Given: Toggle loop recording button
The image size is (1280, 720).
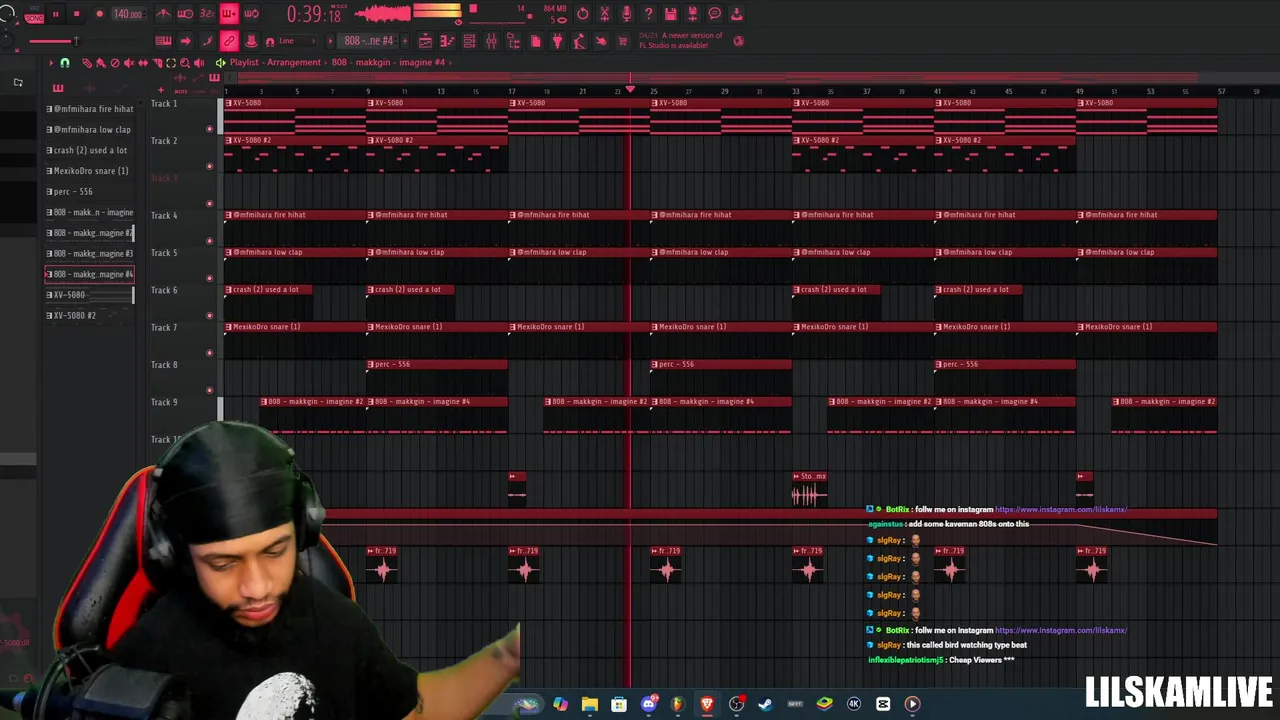Looking at the screenshot, I should click(x=251, y=14).
